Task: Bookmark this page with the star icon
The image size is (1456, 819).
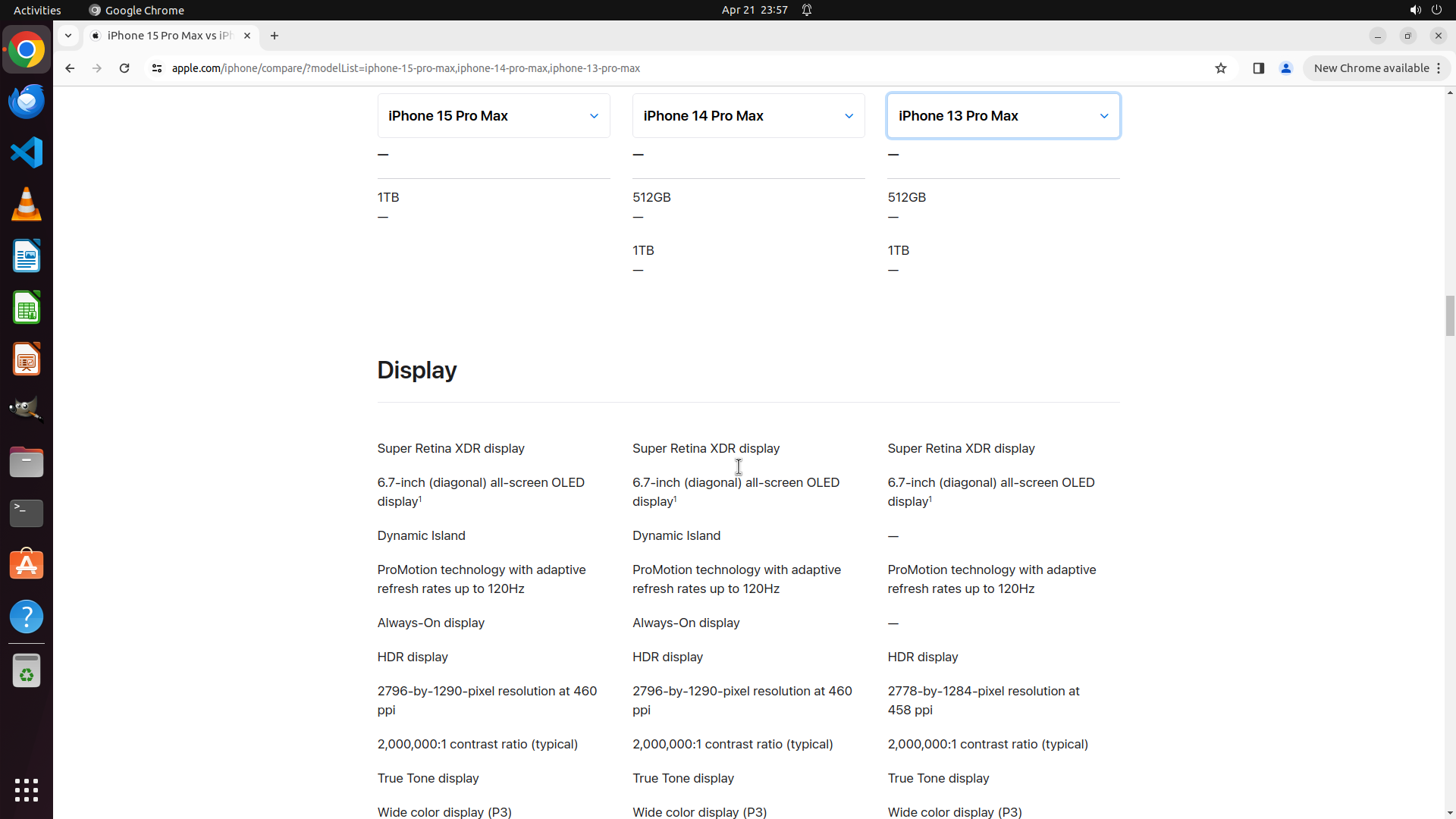Action: pos(1220,68)
